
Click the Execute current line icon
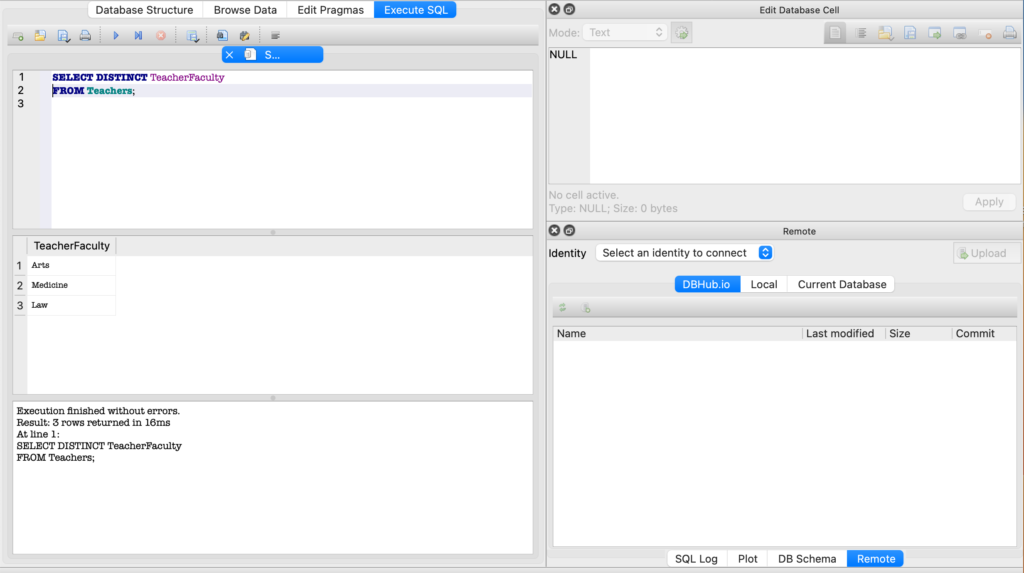tap(138, 36)
